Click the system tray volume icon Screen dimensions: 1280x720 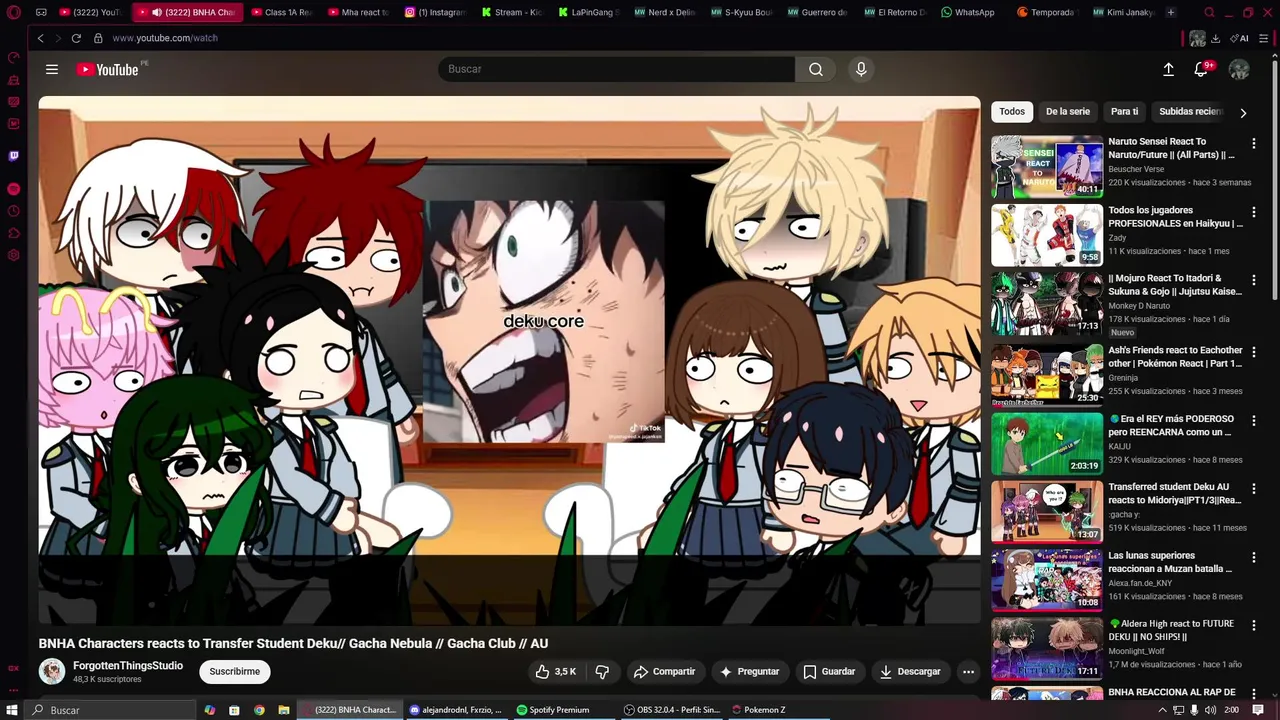pyautogui.click(x=1212, y=710)
